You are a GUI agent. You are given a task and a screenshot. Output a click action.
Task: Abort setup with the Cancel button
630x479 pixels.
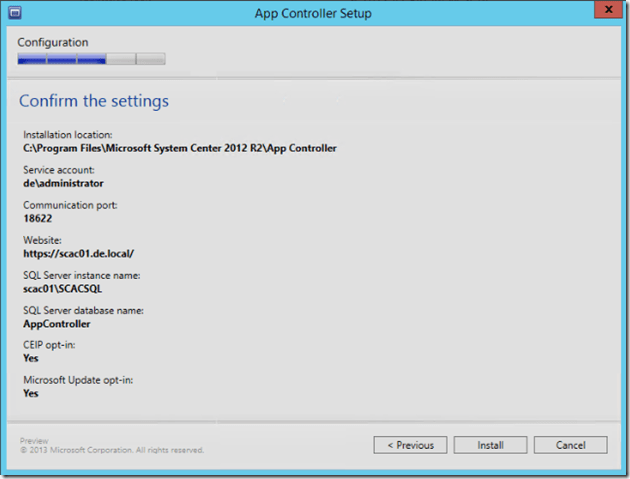(570, 445)
